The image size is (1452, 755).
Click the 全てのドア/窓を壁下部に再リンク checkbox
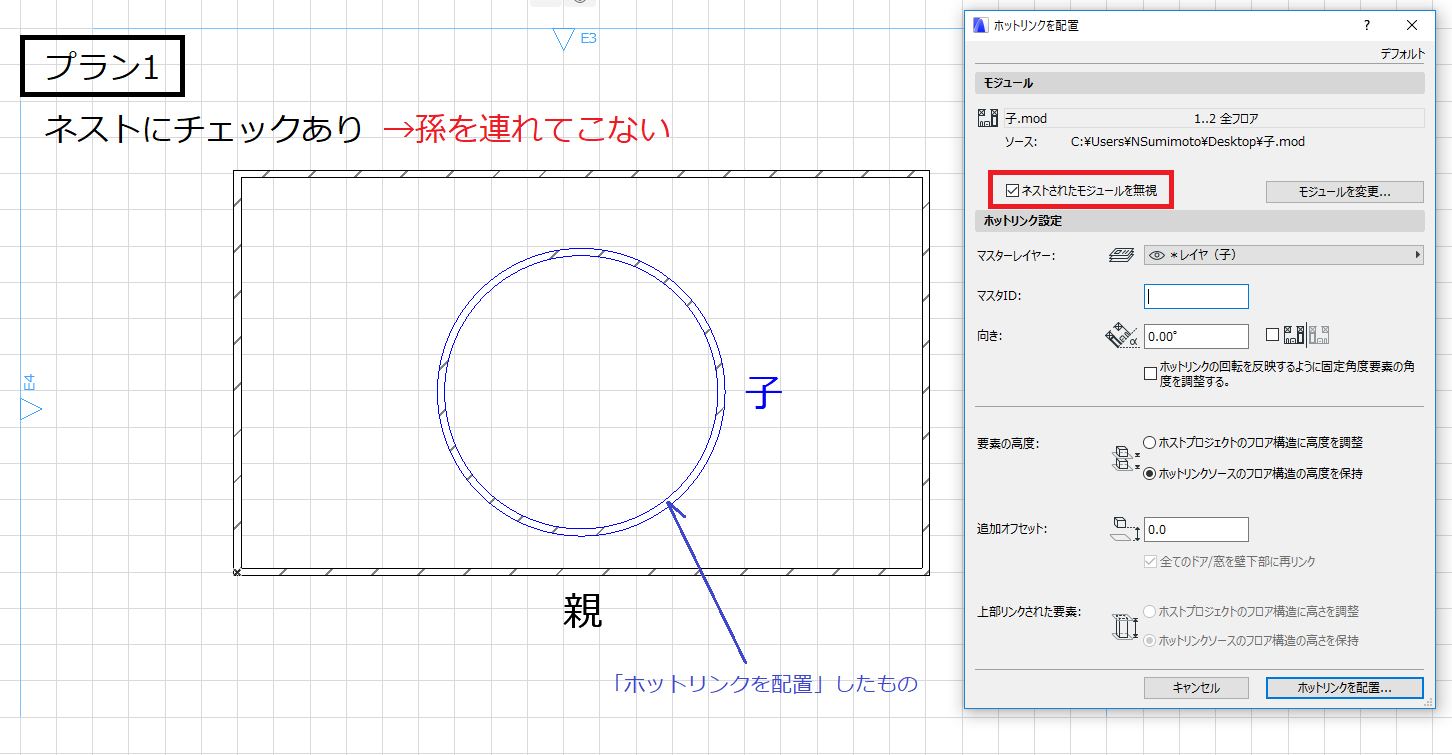[x=1150, y=561]
